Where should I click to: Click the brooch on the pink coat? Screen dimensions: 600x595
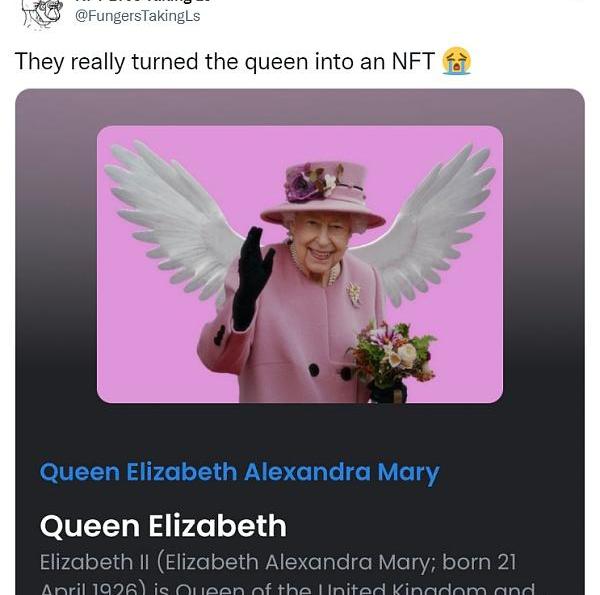pos(353,293)
